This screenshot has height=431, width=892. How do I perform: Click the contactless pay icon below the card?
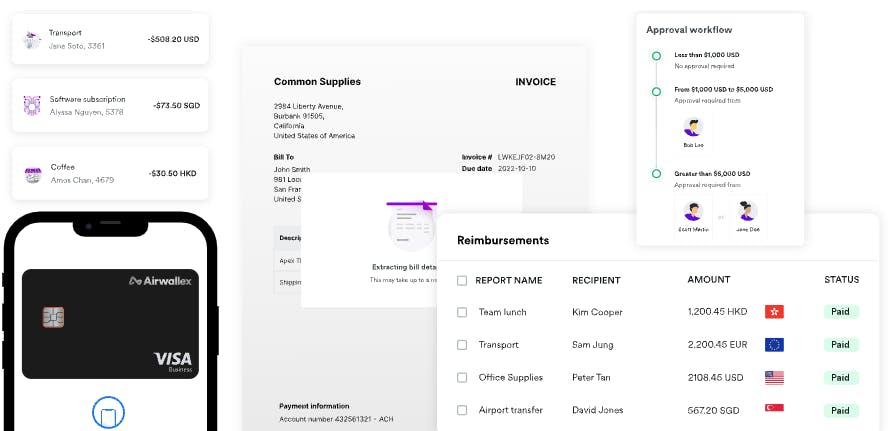[108, 413]
